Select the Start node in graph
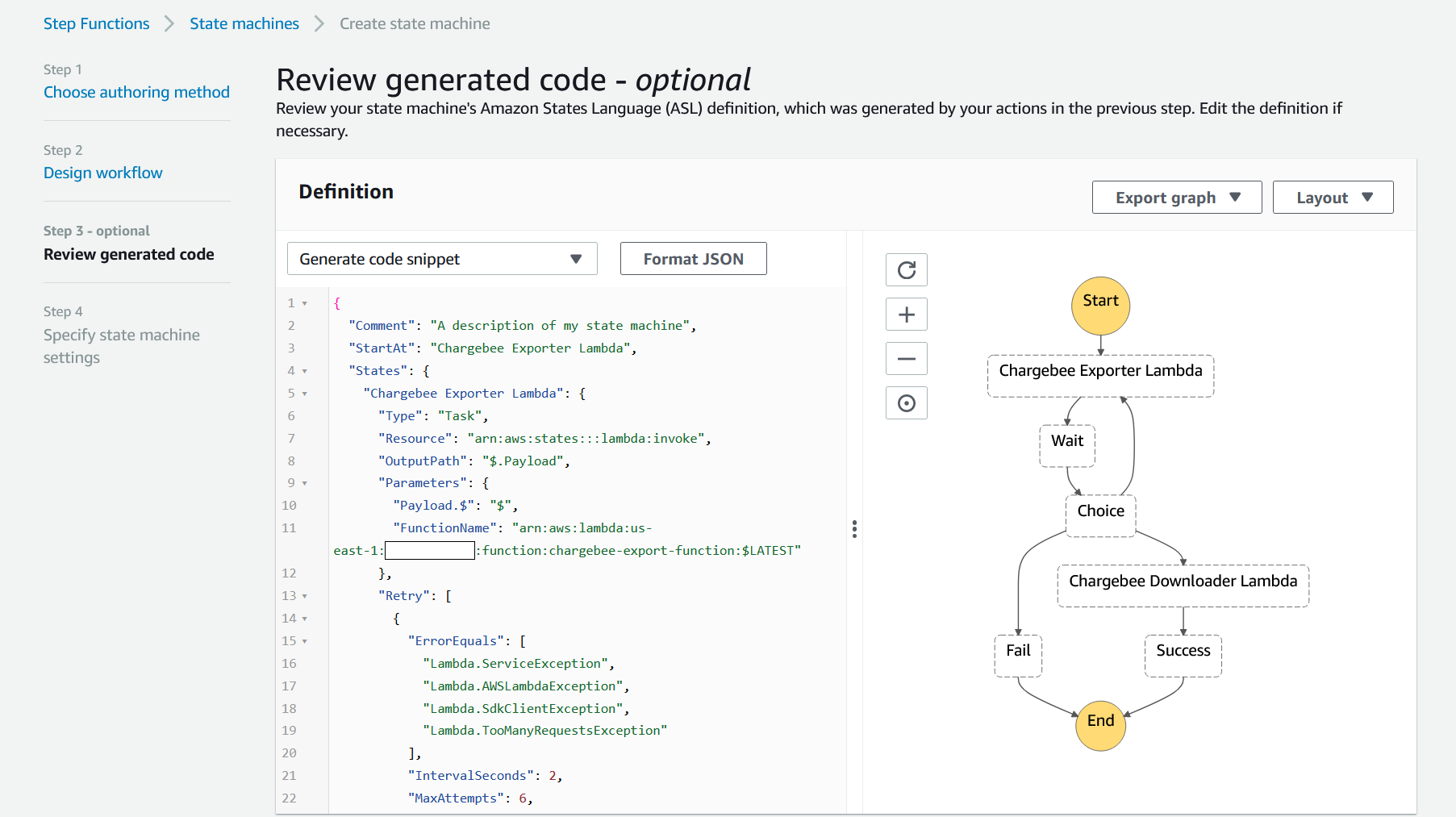Screen dimensions: 1456x817 (1100, 306)
